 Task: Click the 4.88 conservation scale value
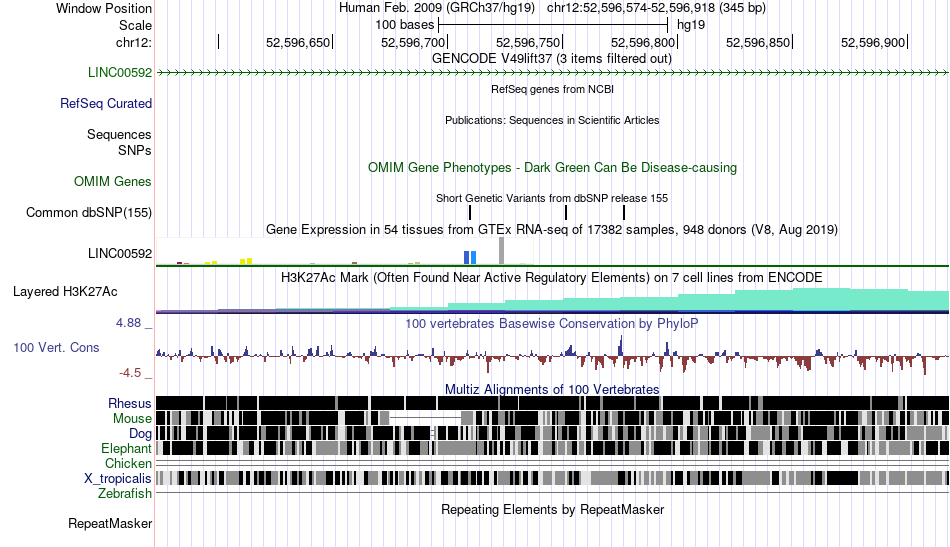pyautogui.click(x=128, y=323)
